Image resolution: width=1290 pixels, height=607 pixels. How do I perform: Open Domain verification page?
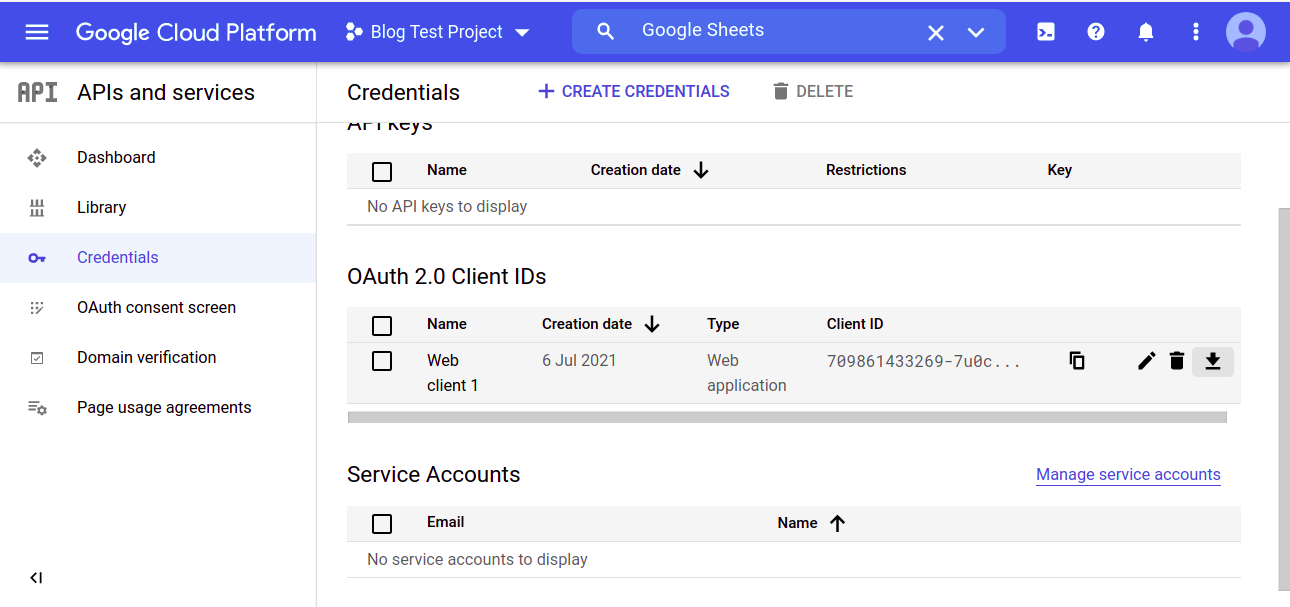click(146, 357)
